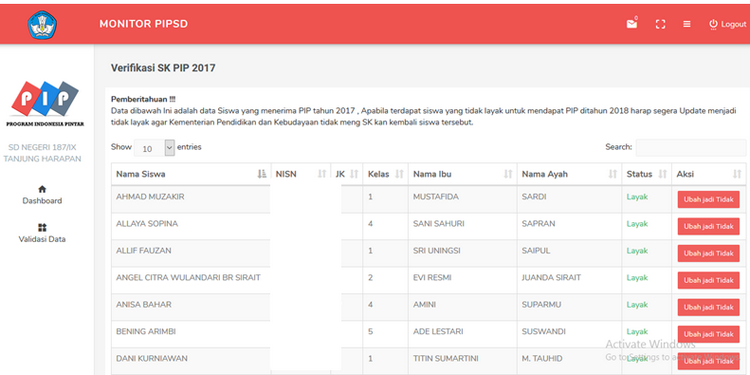
Task: Click Ubah jadi Tidak for ANISA BAHAR
Action: click(x=708, y=307)
